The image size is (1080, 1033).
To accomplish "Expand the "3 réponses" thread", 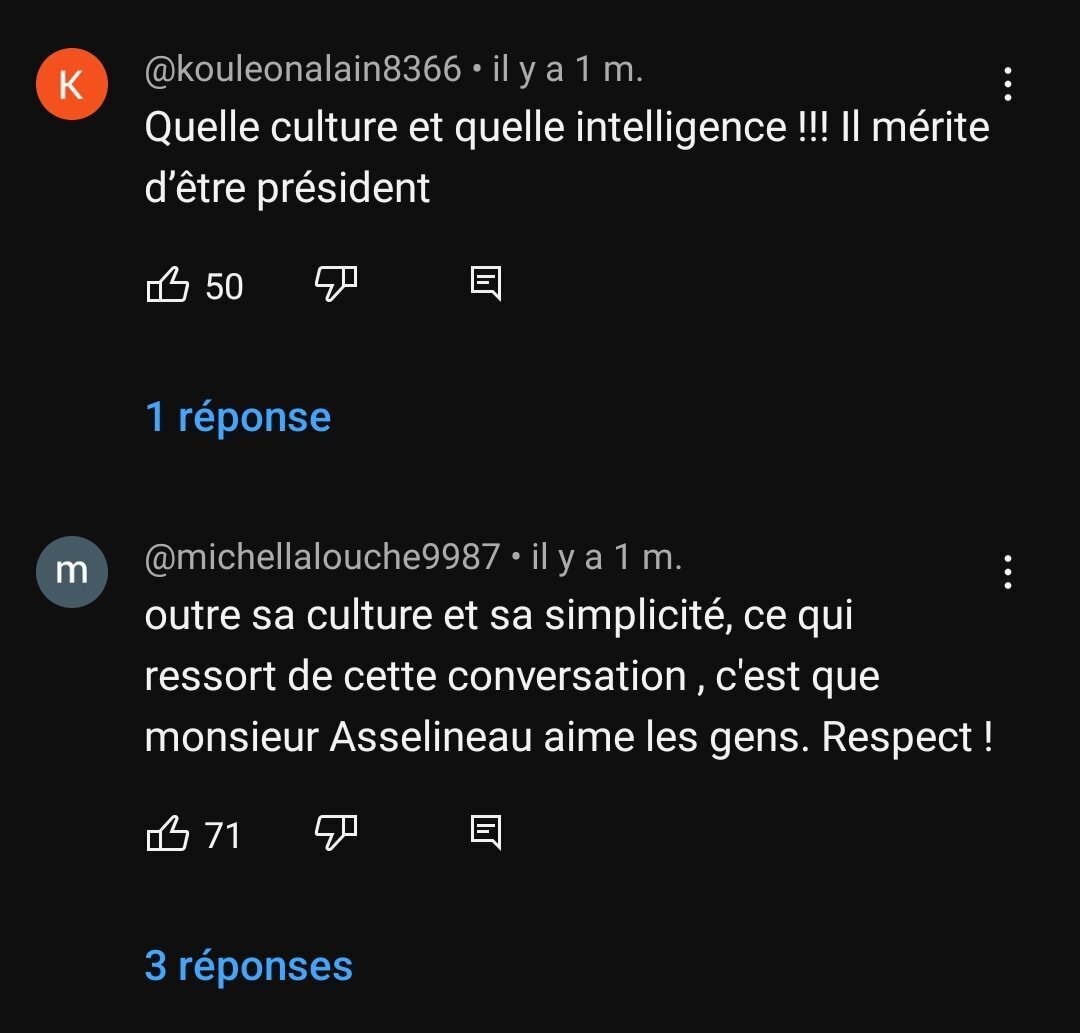I will click(249, 965).
